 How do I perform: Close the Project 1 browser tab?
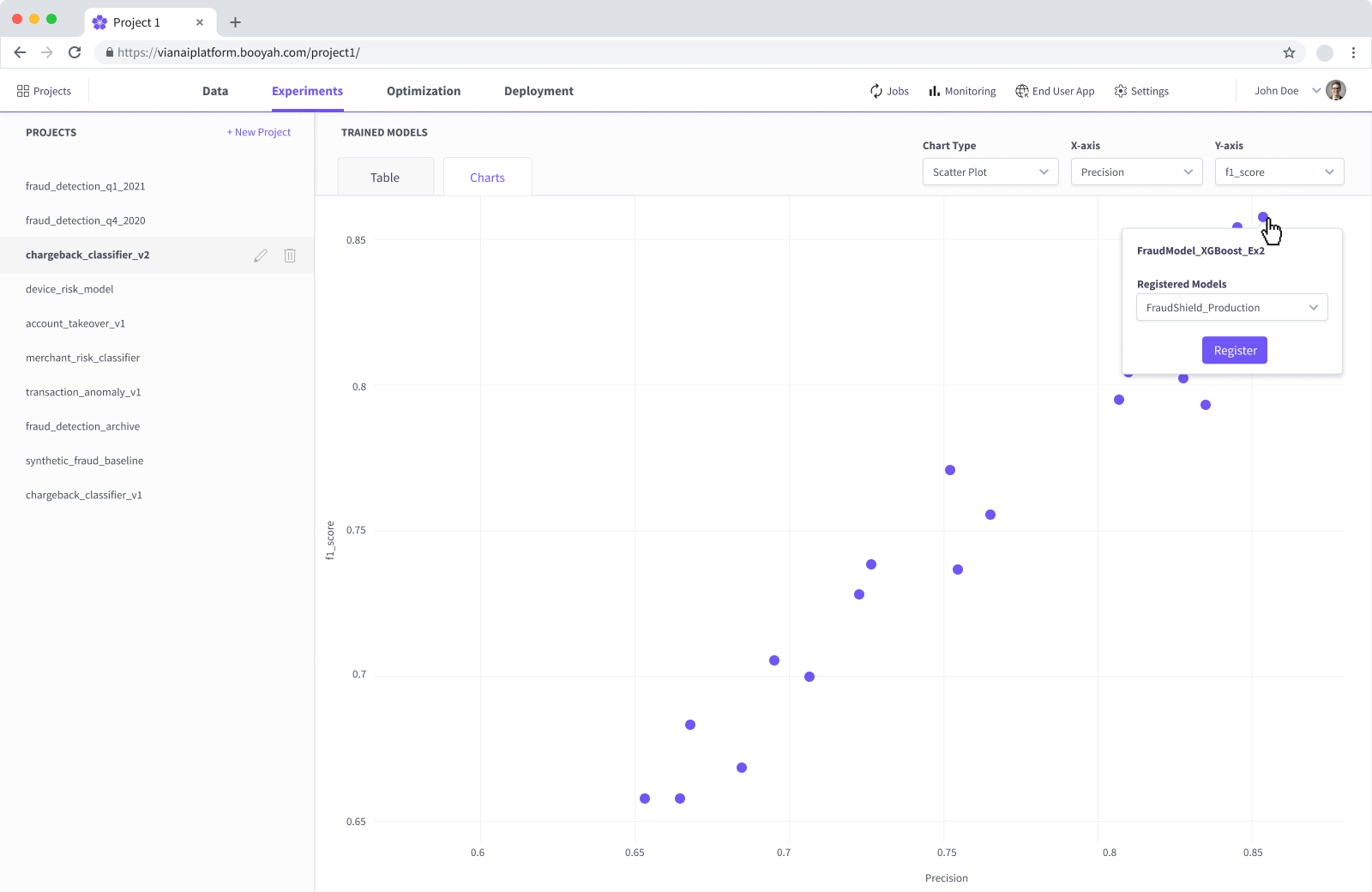200,22
